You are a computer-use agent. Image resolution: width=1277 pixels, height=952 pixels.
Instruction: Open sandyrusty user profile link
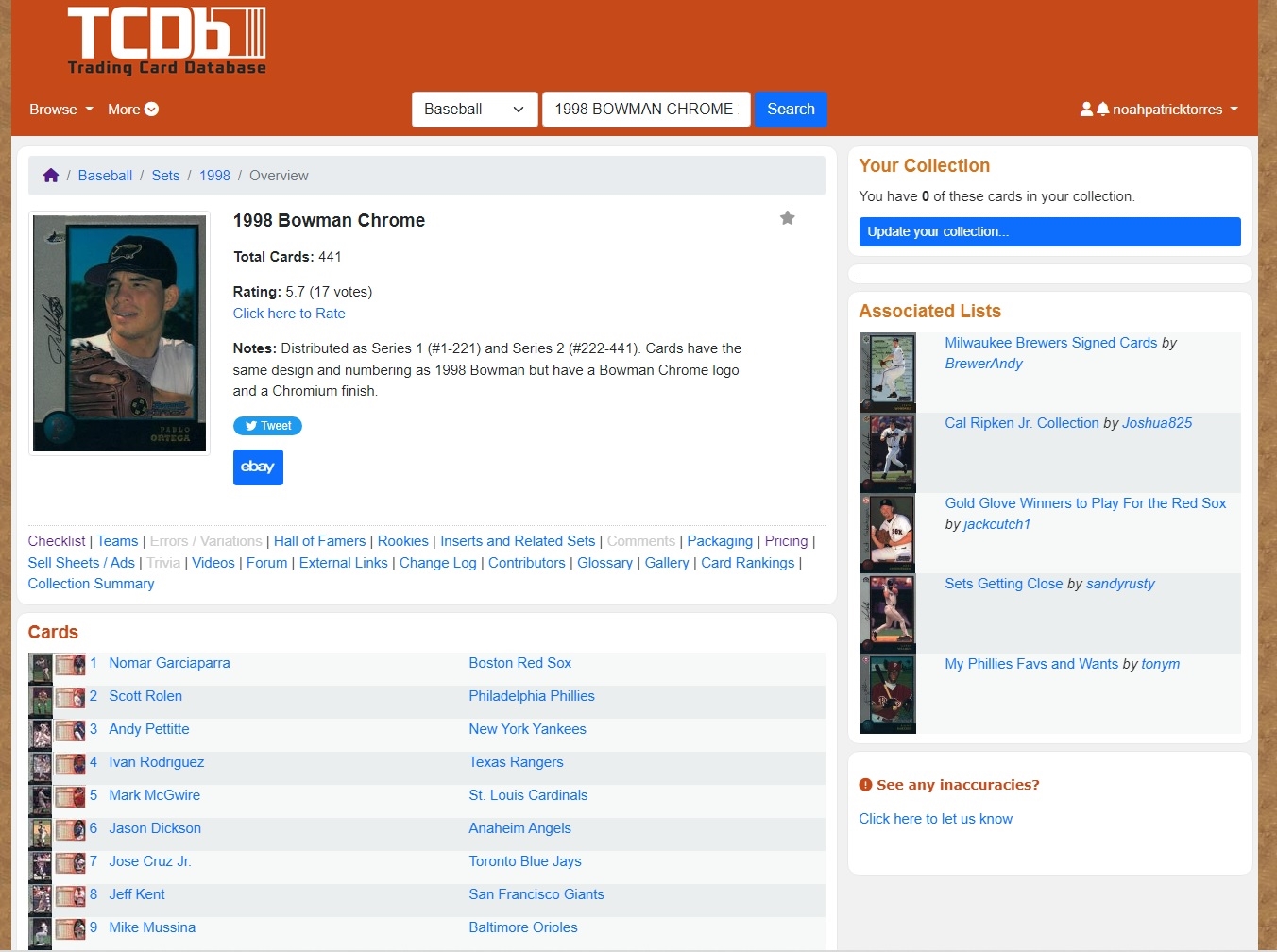1120,584
